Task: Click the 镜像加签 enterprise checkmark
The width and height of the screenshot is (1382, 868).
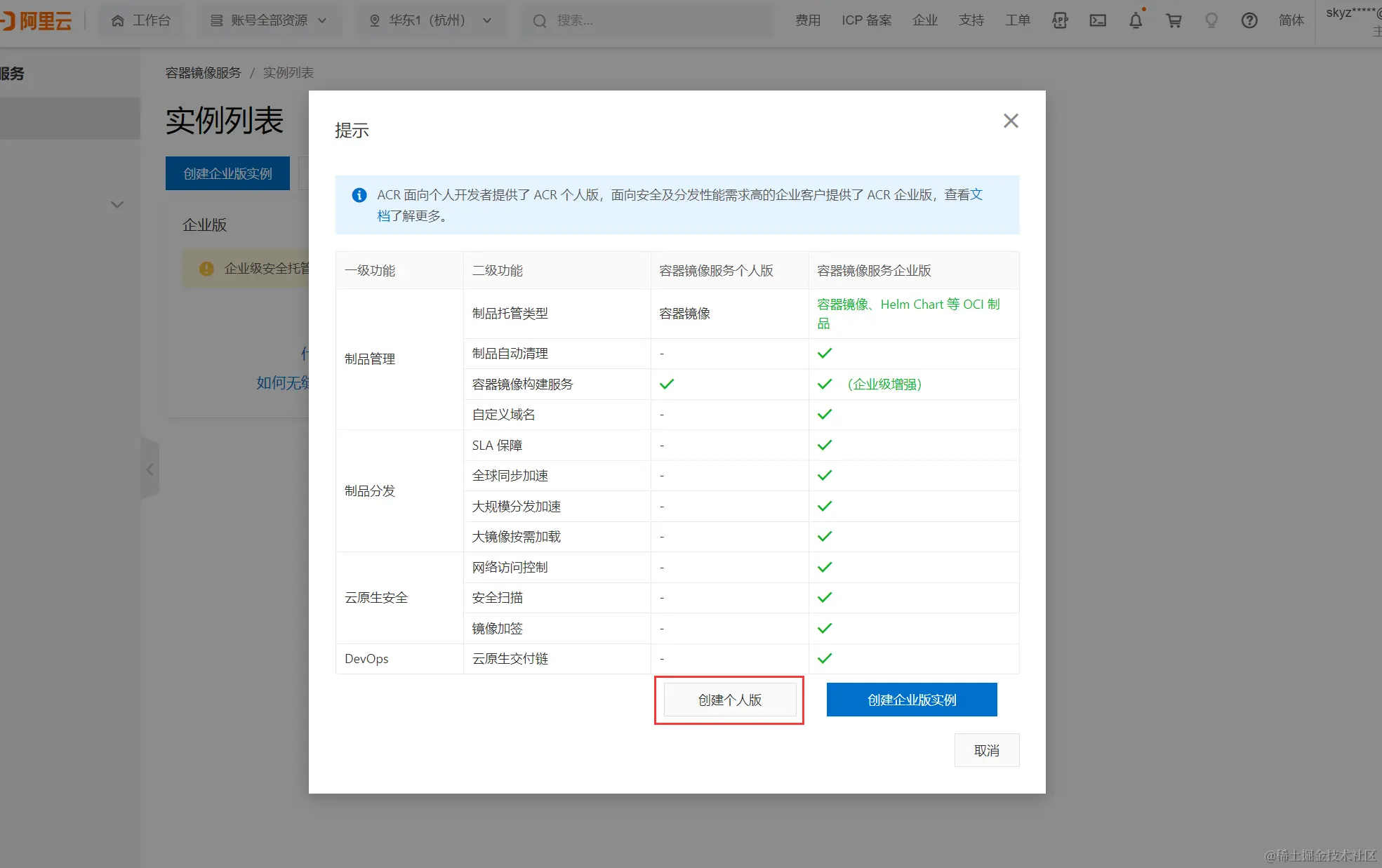Action: [x=825, y=628]
